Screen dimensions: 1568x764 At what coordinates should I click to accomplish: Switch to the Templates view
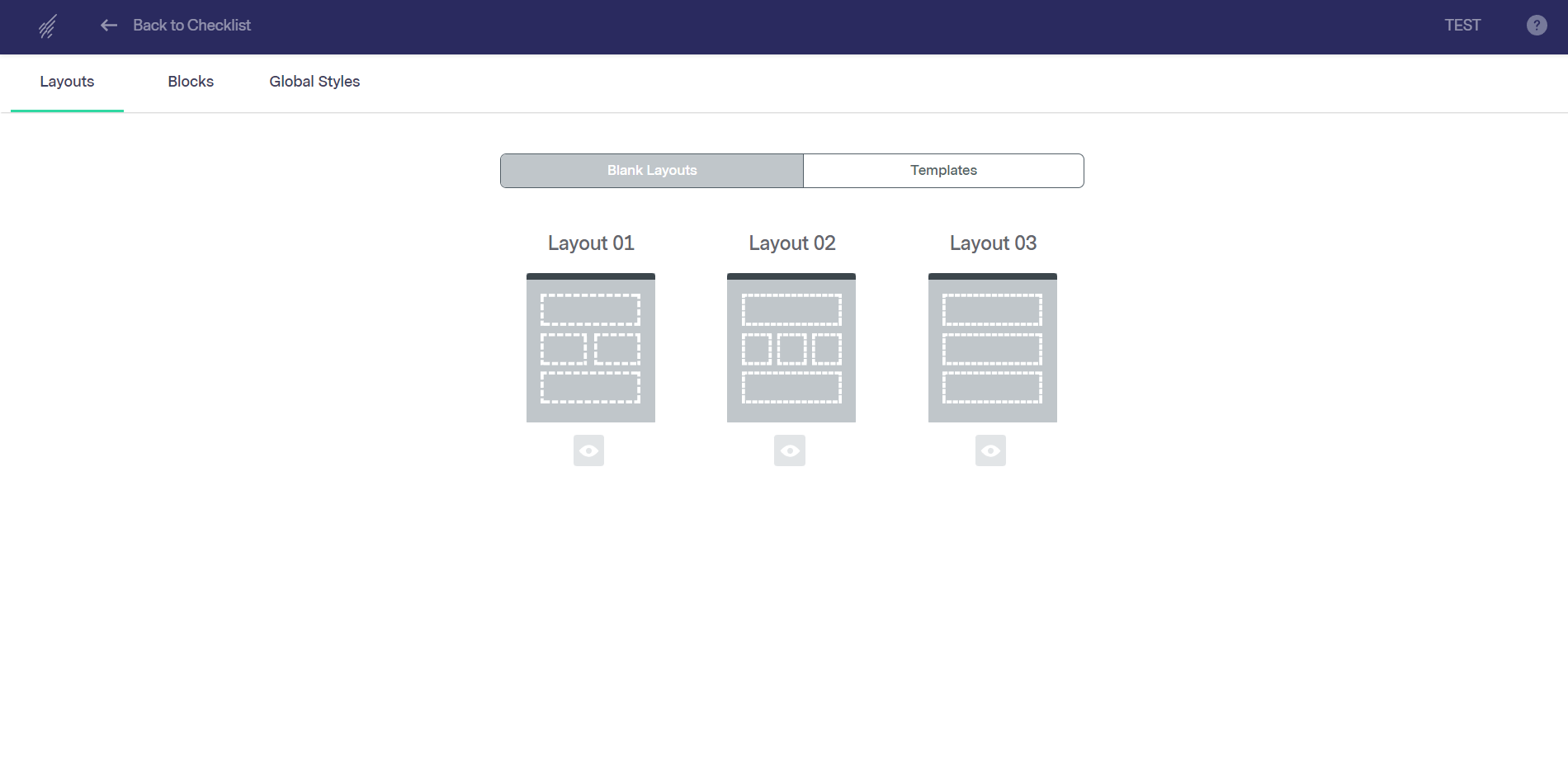(943, 171)
